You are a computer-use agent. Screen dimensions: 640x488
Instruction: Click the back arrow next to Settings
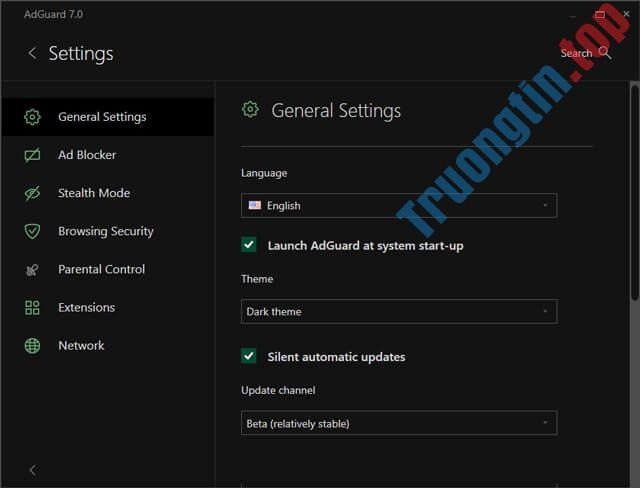coord(32,53)
